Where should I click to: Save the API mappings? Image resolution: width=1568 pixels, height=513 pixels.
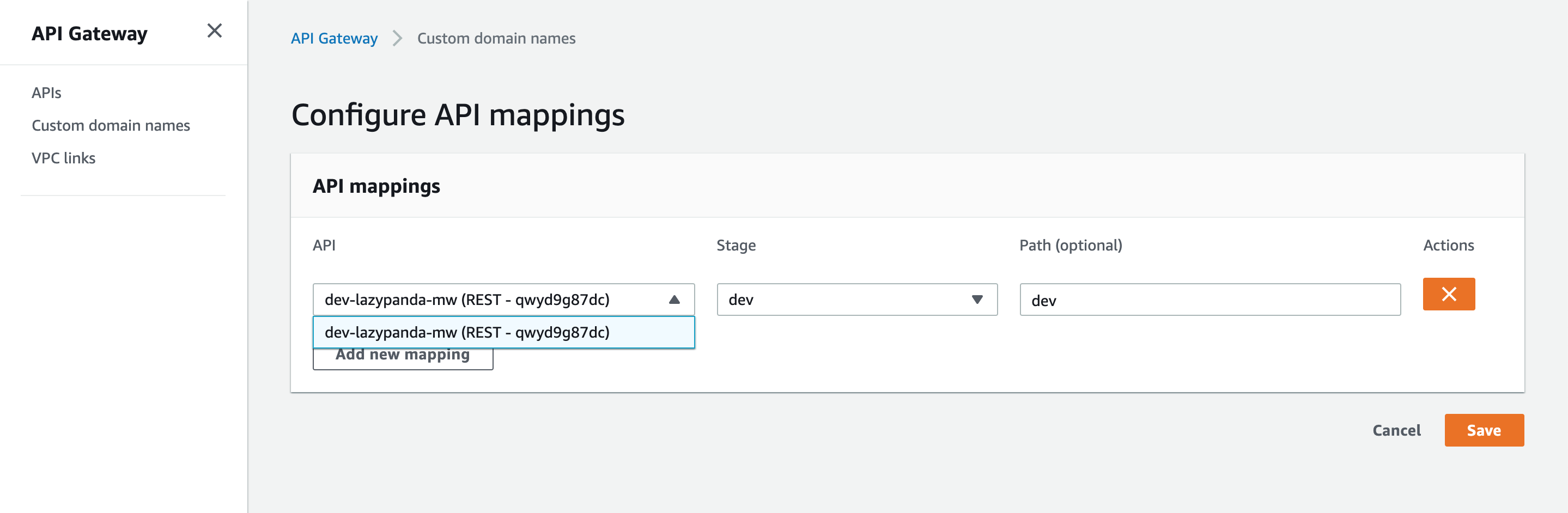tap(1484, 430)
